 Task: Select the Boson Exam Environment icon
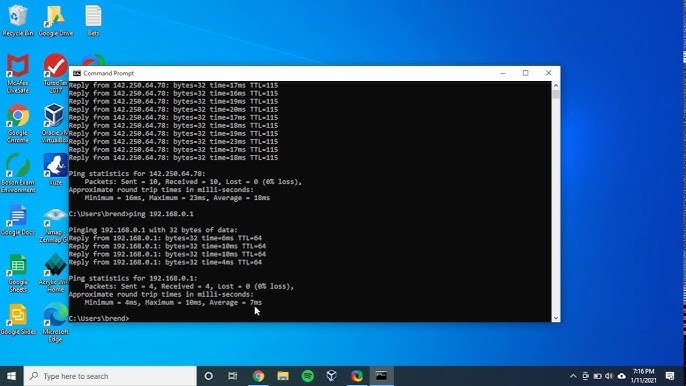click(18, 173)
